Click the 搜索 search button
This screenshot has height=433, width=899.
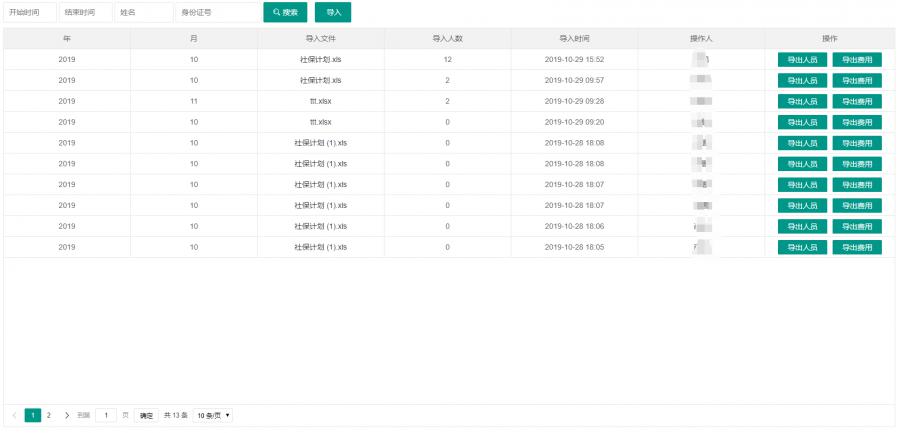tap(285, 13)
